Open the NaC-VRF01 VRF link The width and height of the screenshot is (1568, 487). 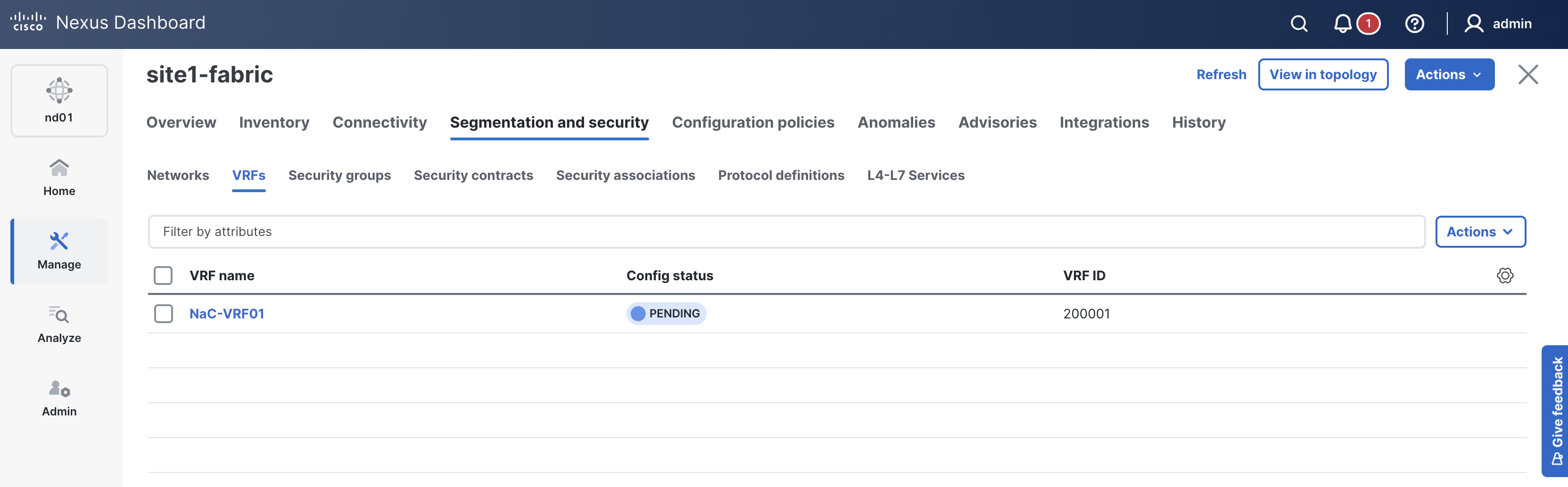pos(226,314)
